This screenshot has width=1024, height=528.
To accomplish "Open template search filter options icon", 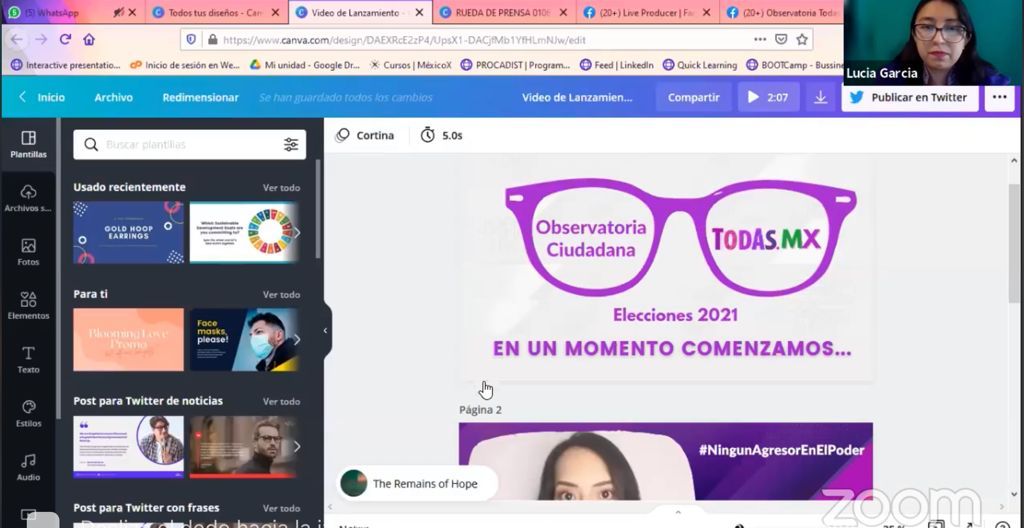I will click(291, 144).
